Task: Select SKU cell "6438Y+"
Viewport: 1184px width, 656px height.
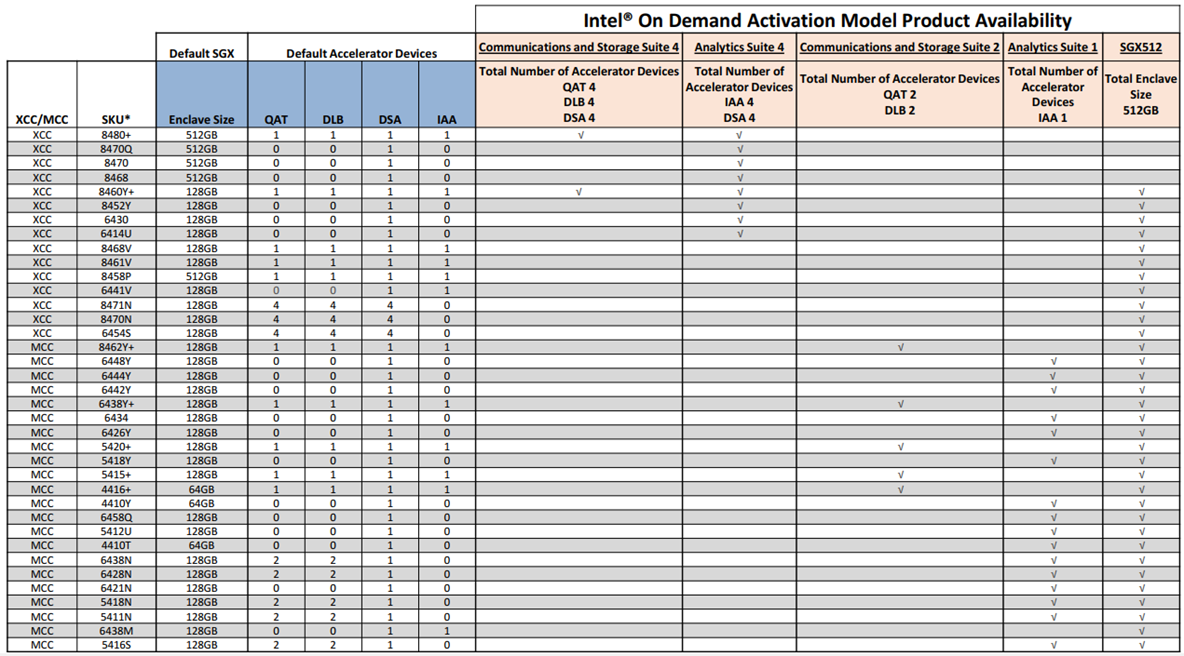Action: 116,404
